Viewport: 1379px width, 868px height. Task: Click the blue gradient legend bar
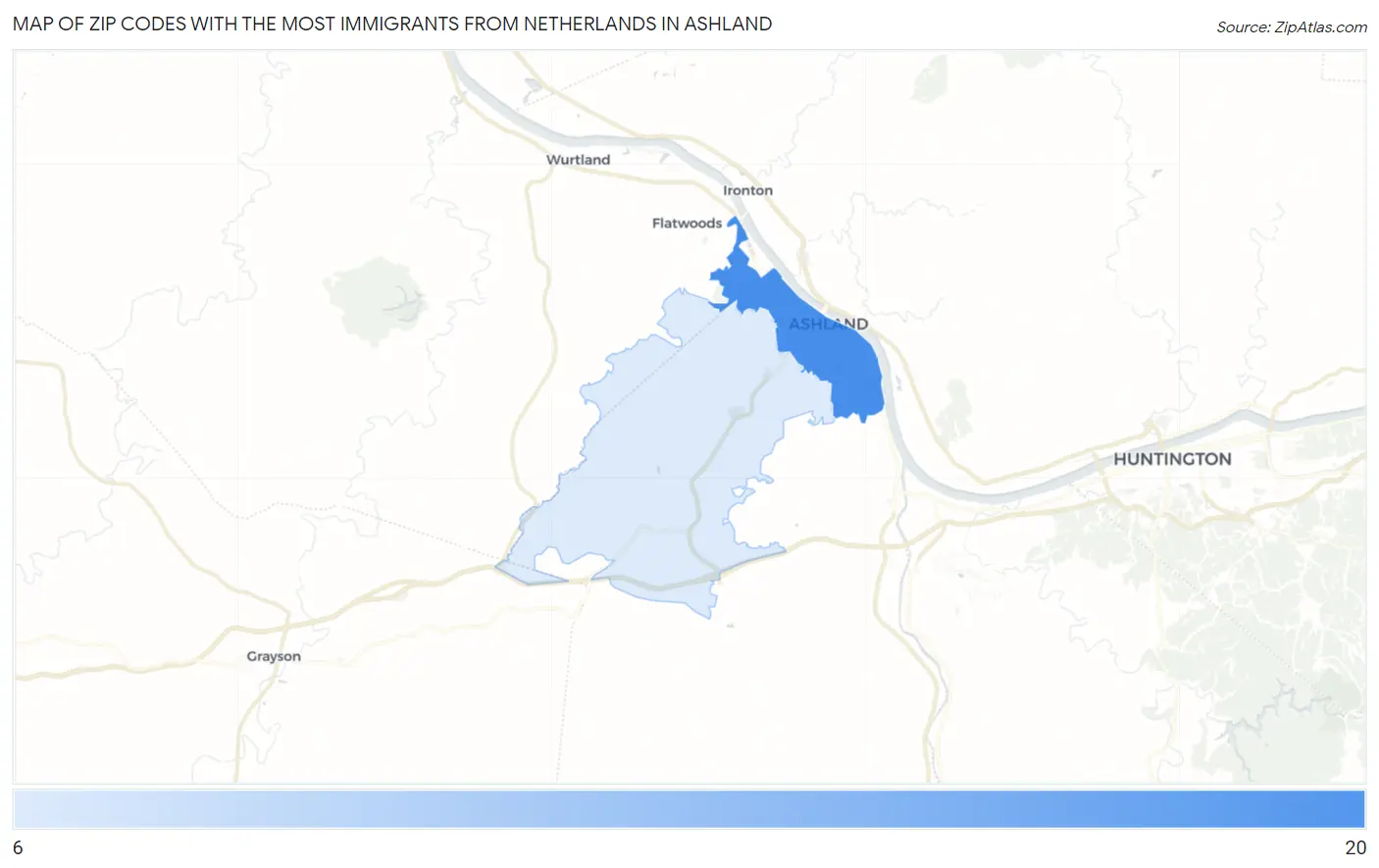tap(689, 809)
